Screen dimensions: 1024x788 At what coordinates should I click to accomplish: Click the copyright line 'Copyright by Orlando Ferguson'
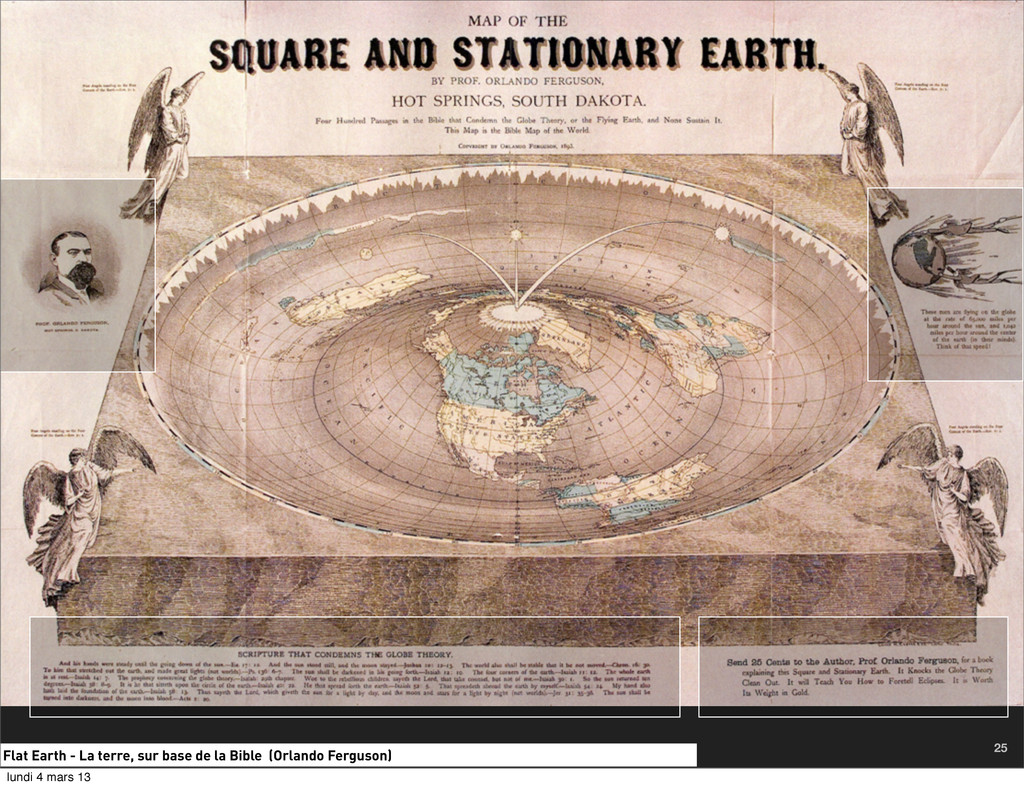click(x=516, y=147)
